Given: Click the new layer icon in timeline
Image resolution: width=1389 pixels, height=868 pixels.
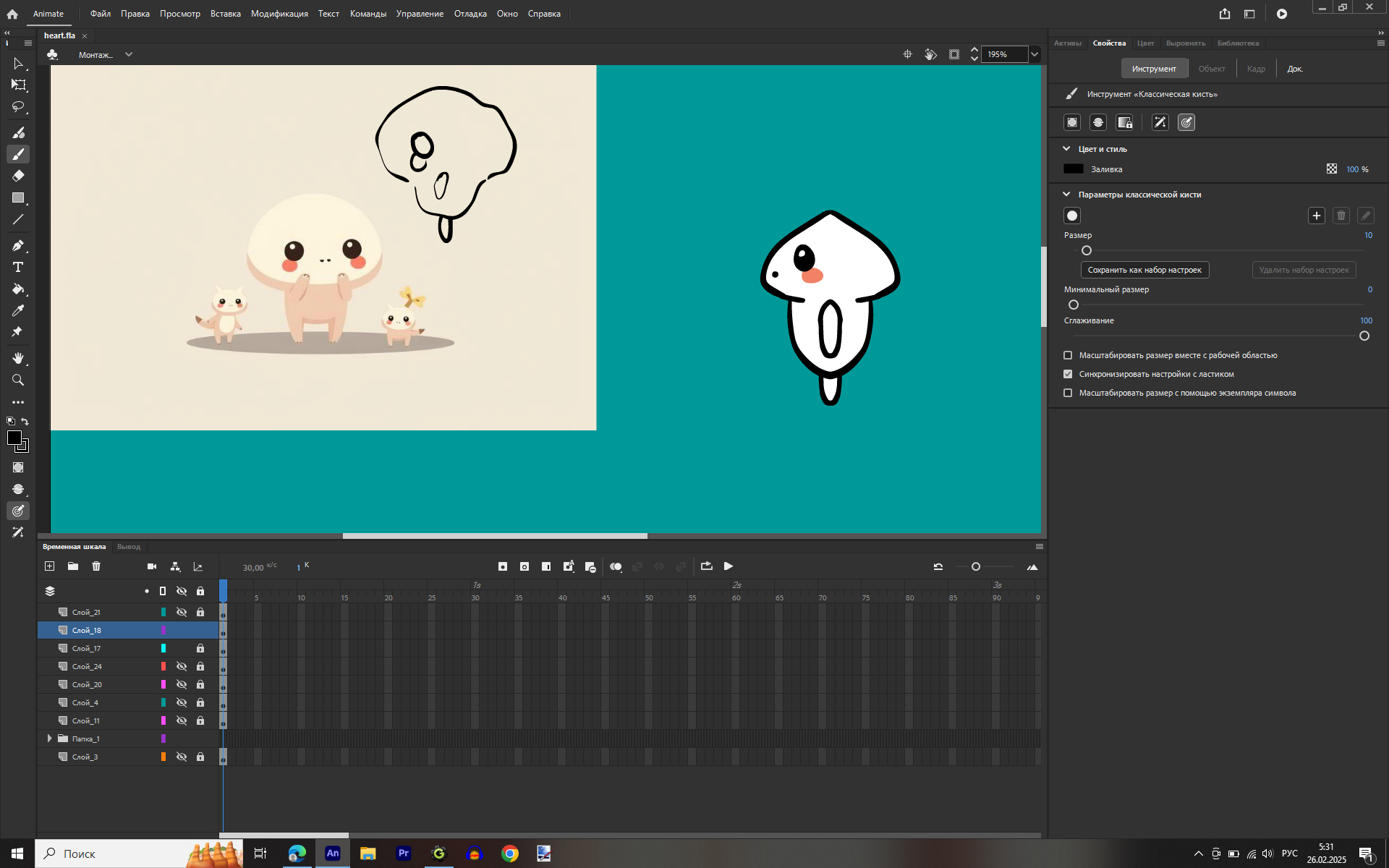Looking at the screenshot, I should pos(50,566).
